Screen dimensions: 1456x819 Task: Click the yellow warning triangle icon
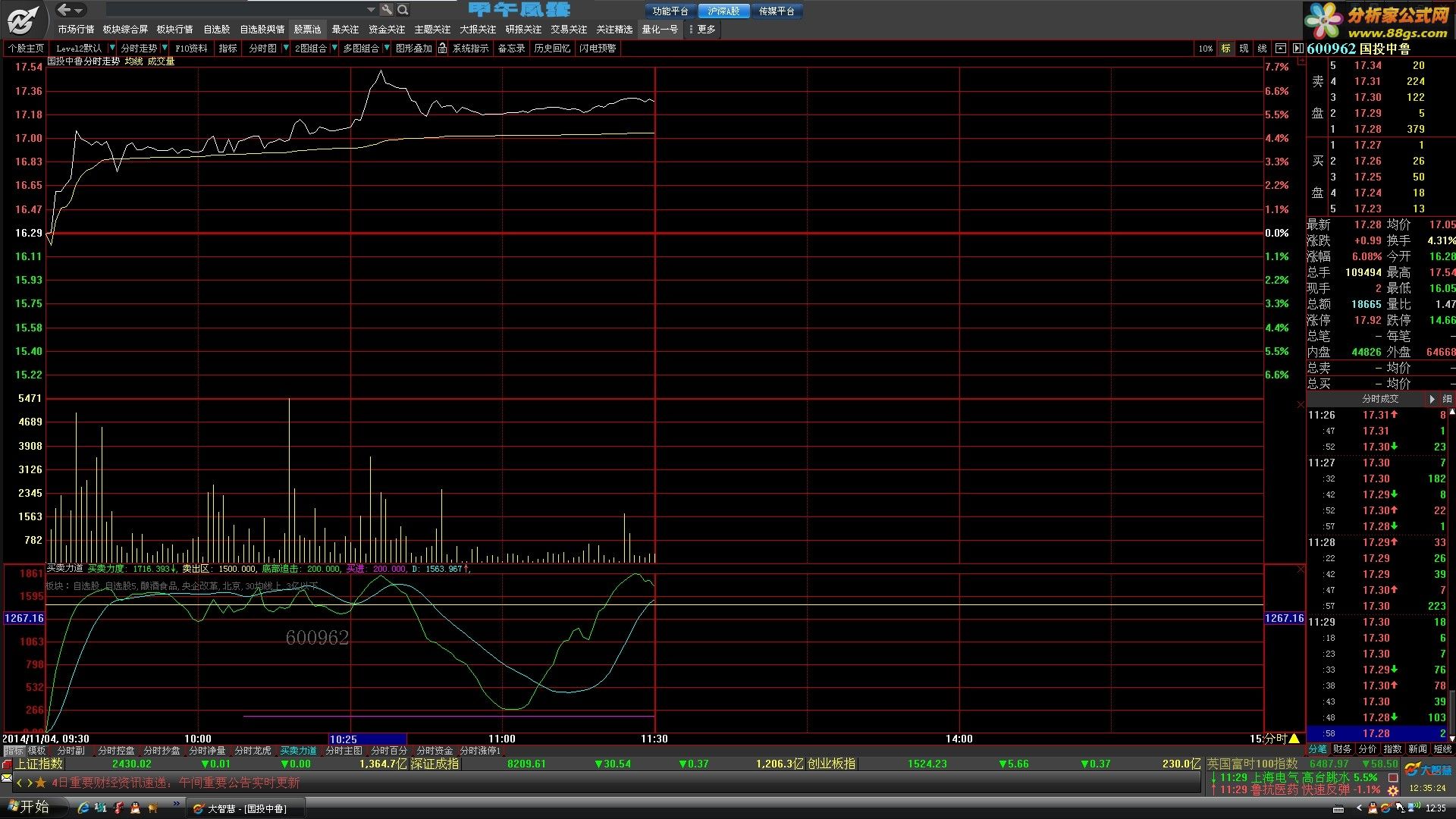pyautogui.click(x=1294, y=739)
